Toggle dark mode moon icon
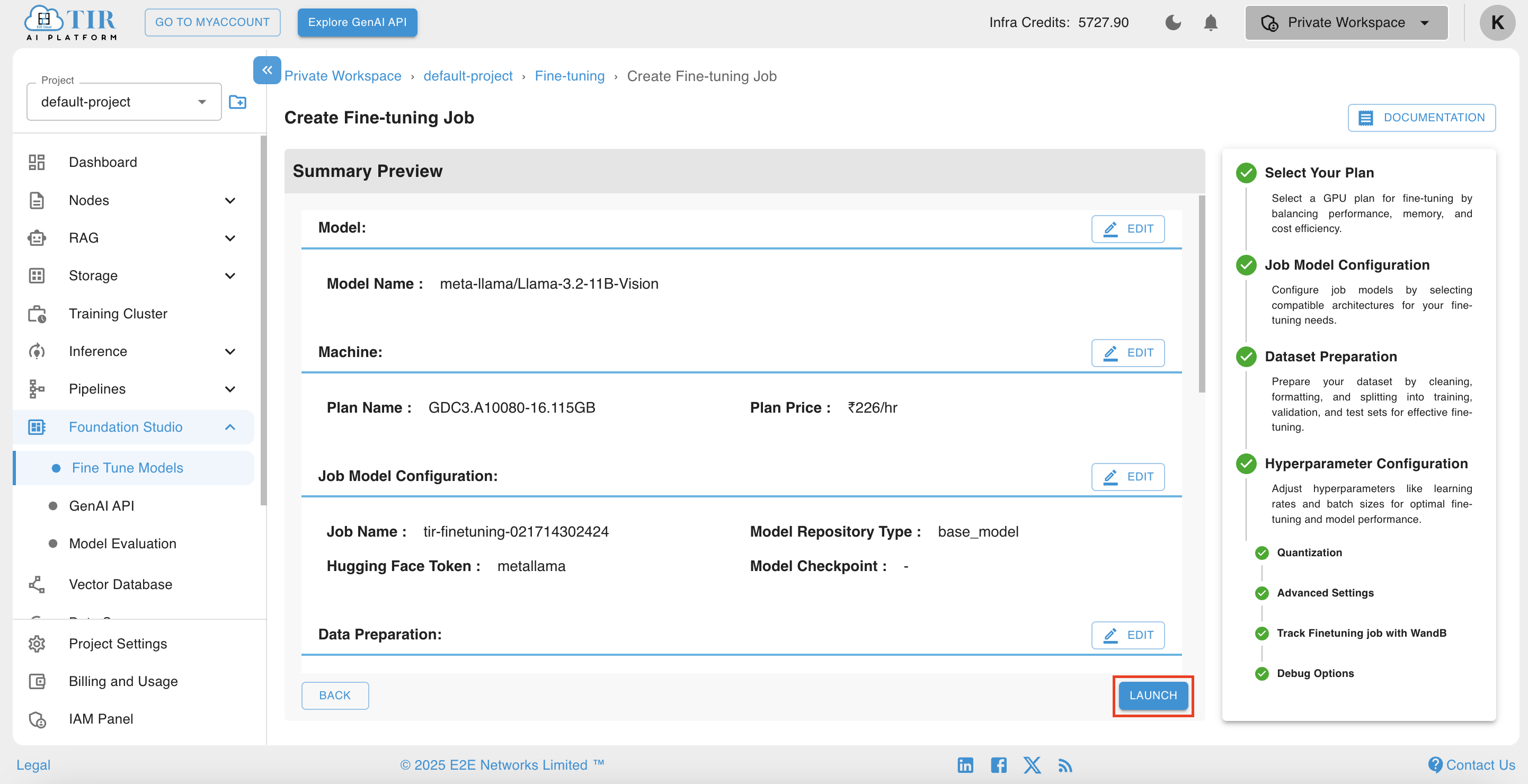This screenshot has width=1528, height=784. [1172, 23]
